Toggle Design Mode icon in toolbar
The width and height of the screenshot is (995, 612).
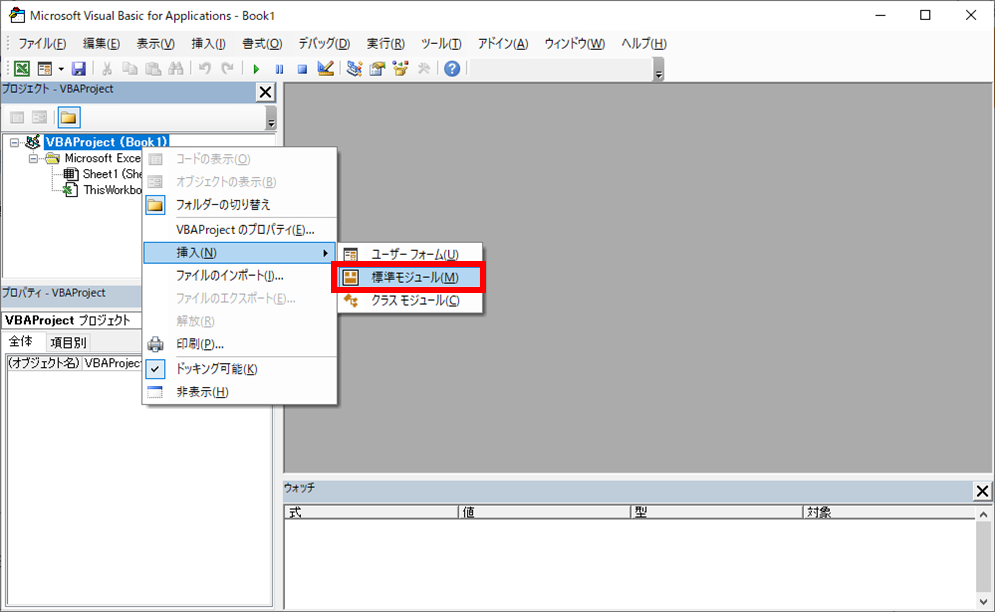(x=326, y=69)
